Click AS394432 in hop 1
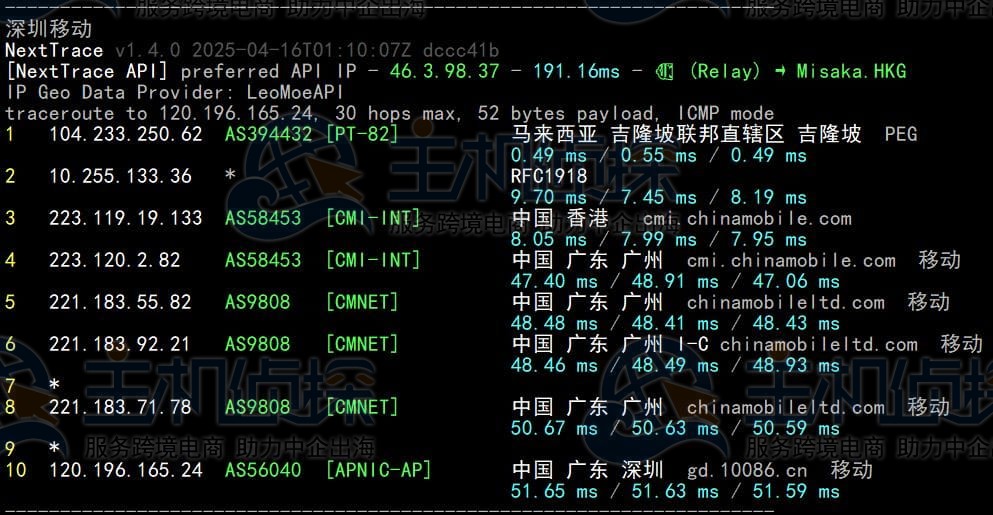Viewport: 993px width, 515px height. point(269,134)
